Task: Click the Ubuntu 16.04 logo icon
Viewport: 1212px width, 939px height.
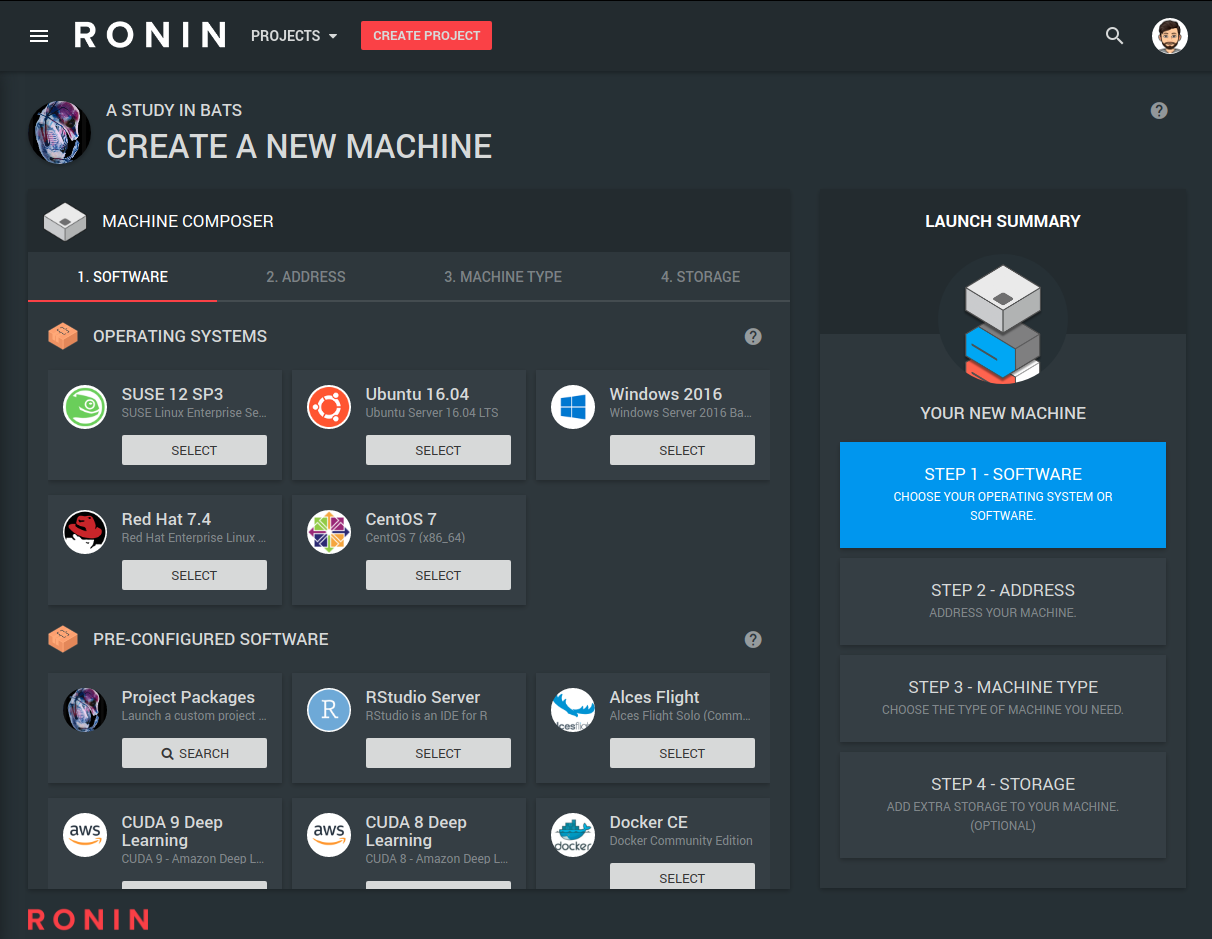Action: point(329,408)
